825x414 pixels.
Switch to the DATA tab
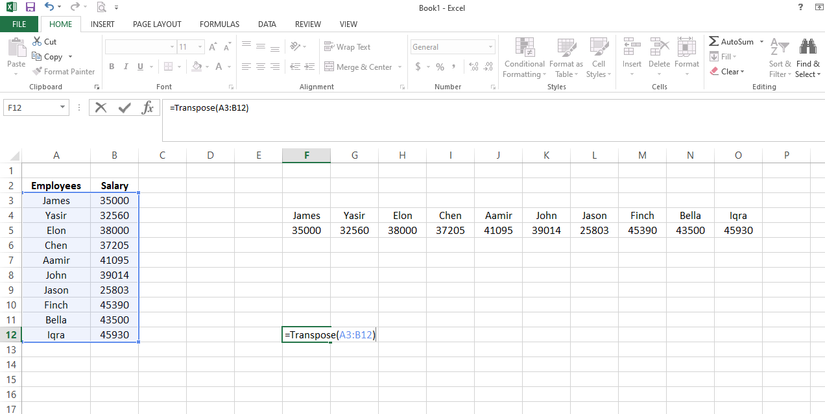(267, 24)
